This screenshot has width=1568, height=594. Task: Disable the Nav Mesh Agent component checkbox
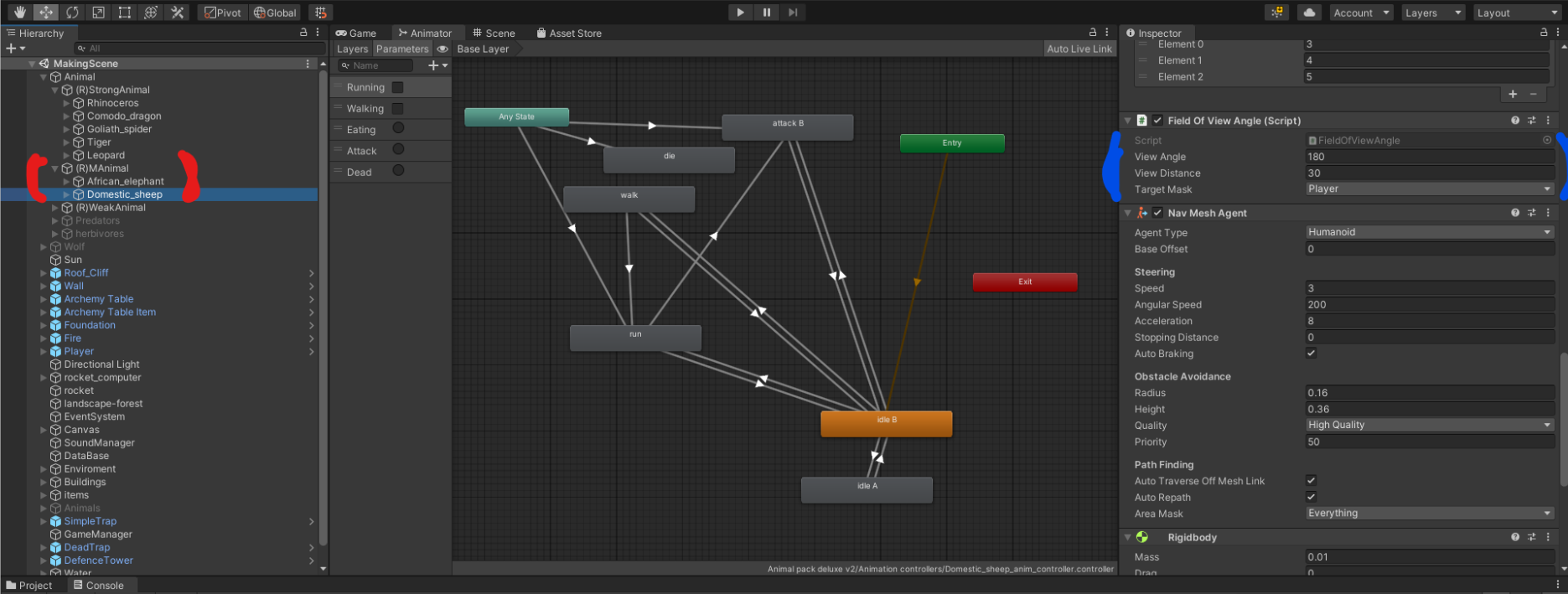1157,213
